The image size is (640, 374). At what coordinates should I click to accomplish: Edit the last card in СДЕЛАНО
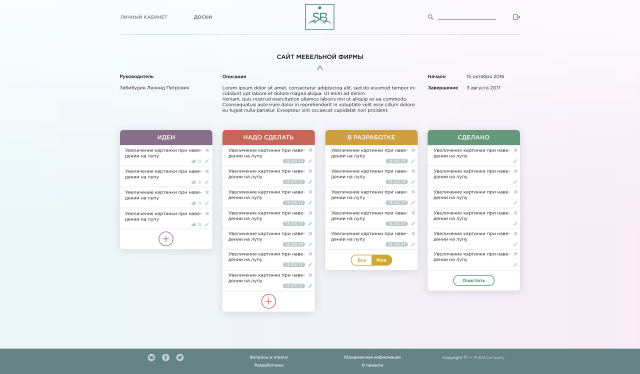[x=516, y=265]
